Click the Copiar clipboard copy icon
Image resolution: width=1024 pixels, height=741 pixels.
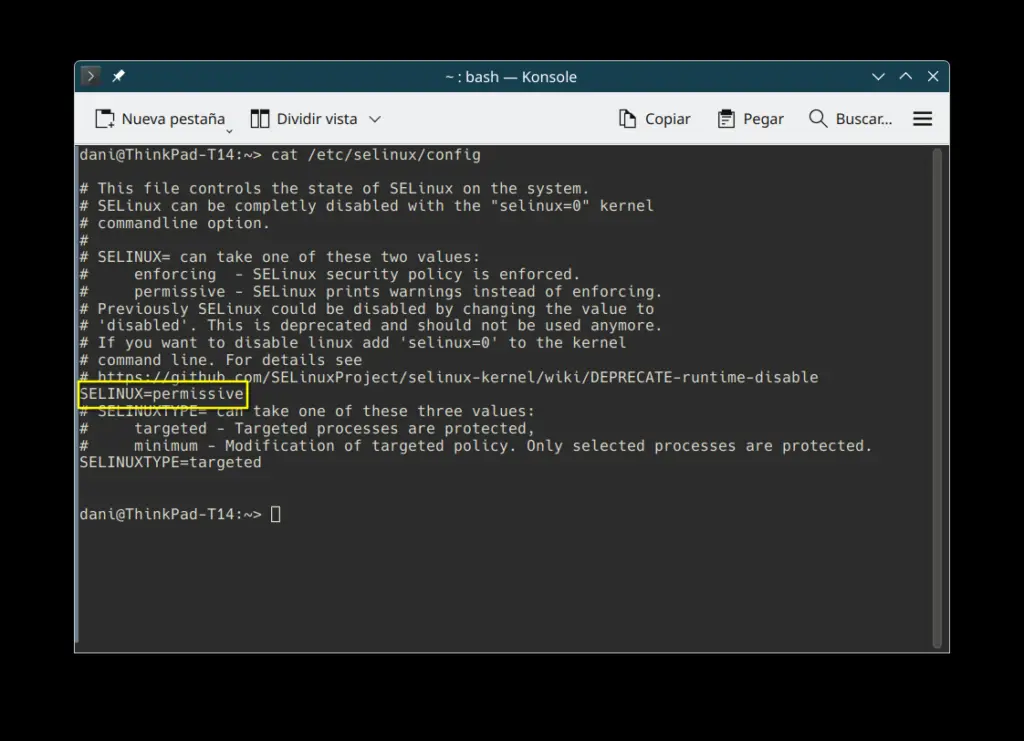628,119
